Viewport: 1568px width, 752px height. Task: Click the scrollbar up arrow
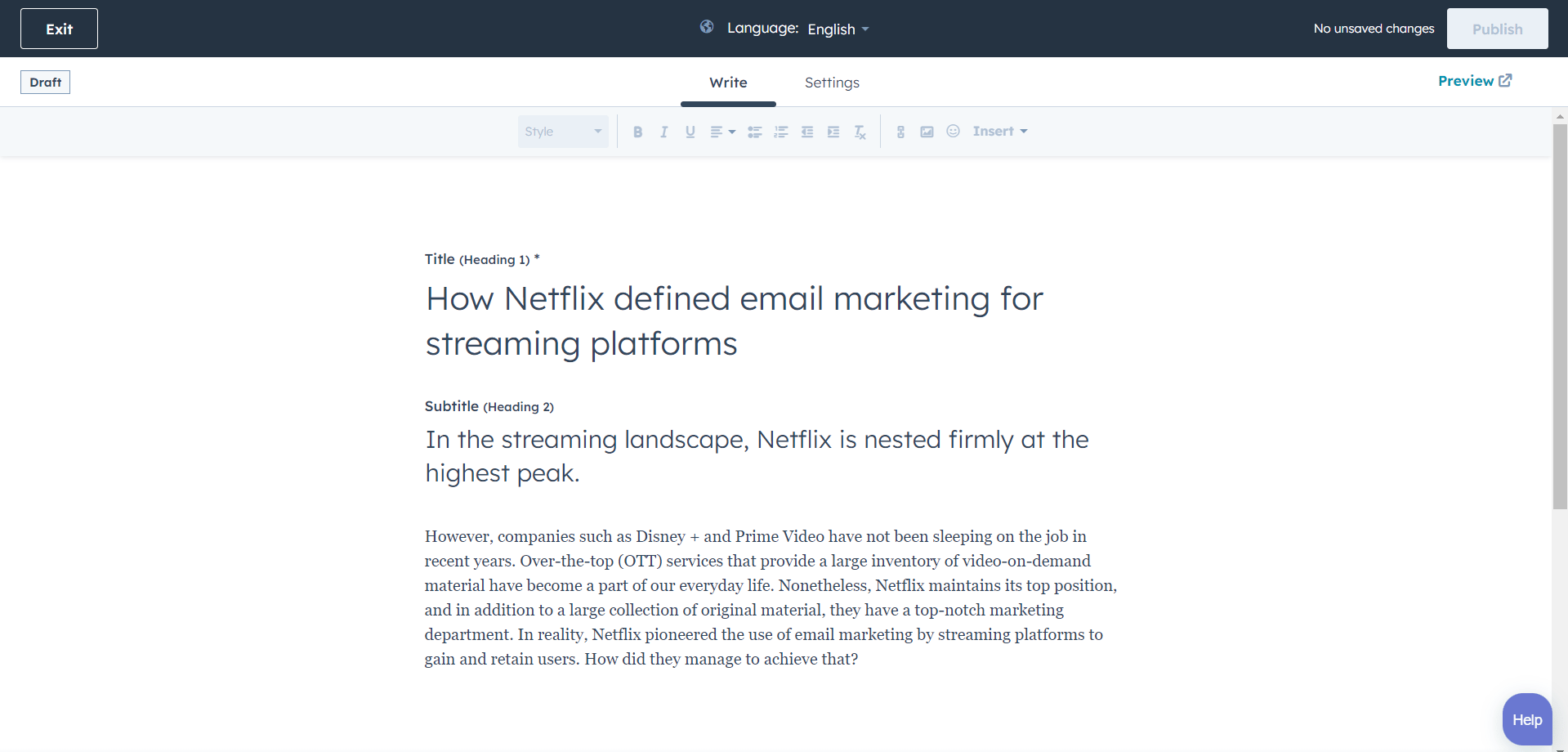tap(1560, 116)
